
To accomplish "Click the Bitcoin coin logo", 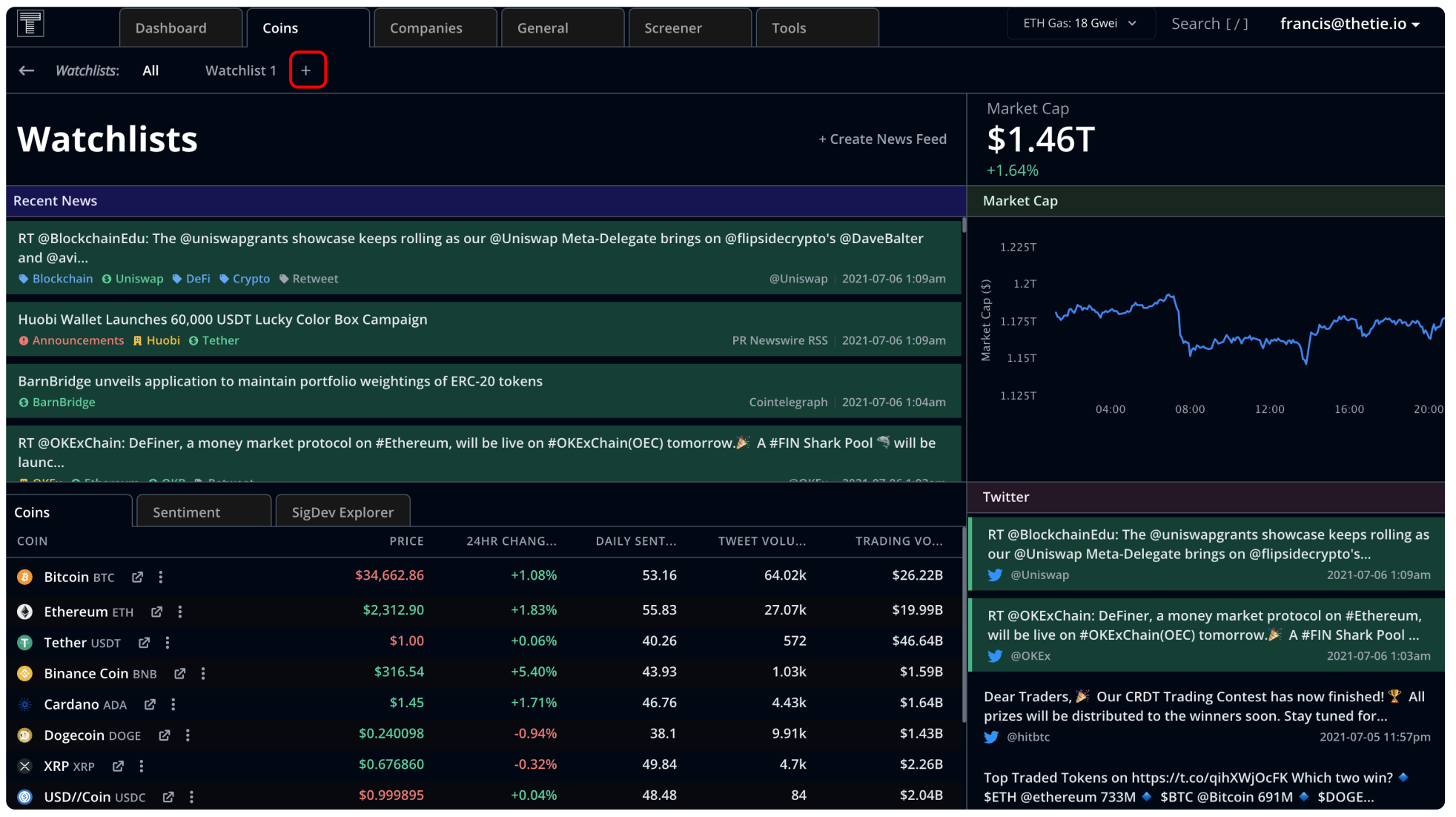I will pos(24,577).
